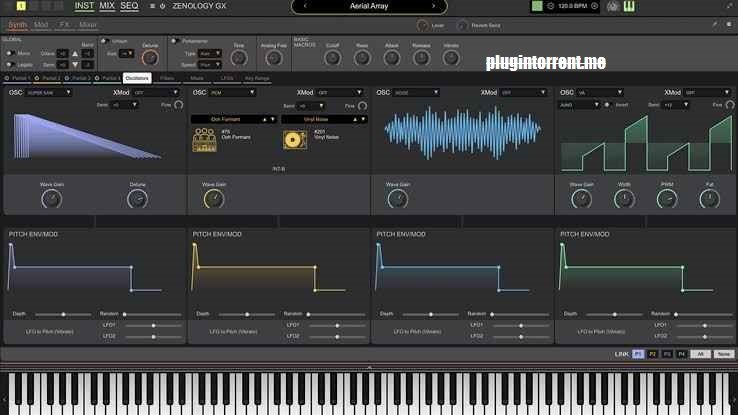Open the Synth tab
Screen dimensions: 738x415
pyautogui.click(x=18, y=24)
